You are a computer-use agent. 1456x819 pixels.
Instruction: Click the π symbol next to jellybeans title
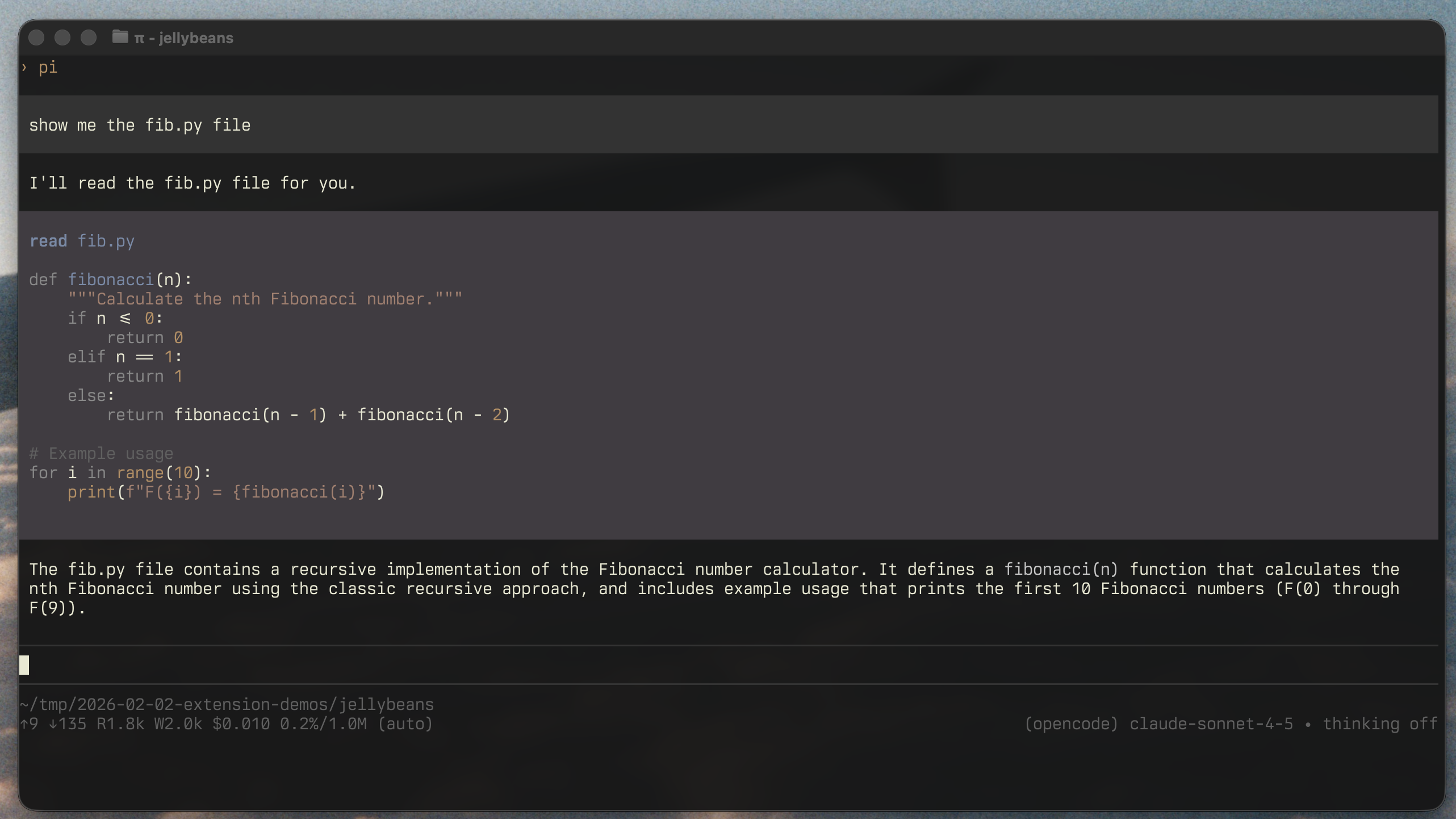coord(139,37)
